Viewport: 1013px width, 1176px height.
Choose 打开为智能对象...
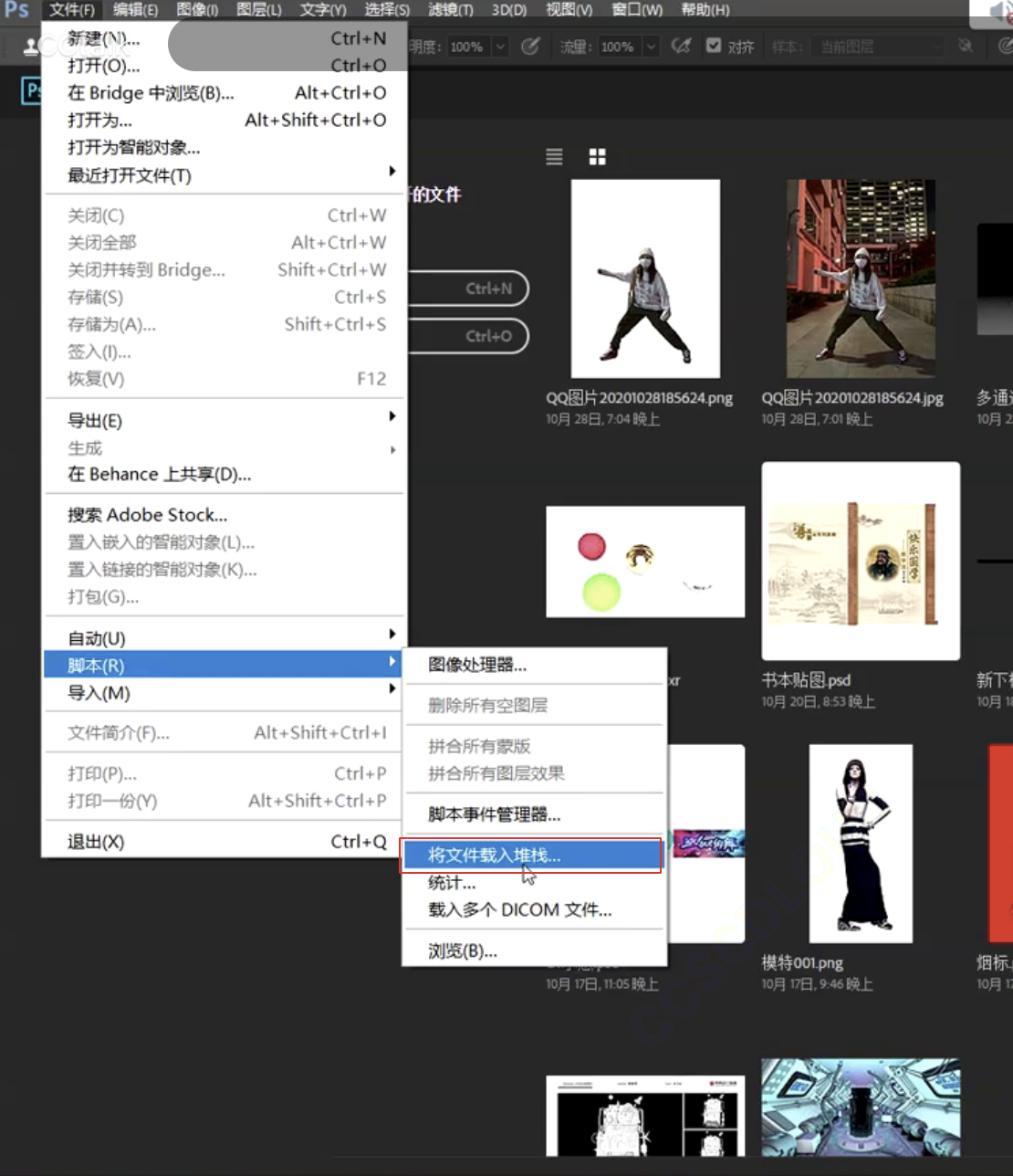point(225,148)
